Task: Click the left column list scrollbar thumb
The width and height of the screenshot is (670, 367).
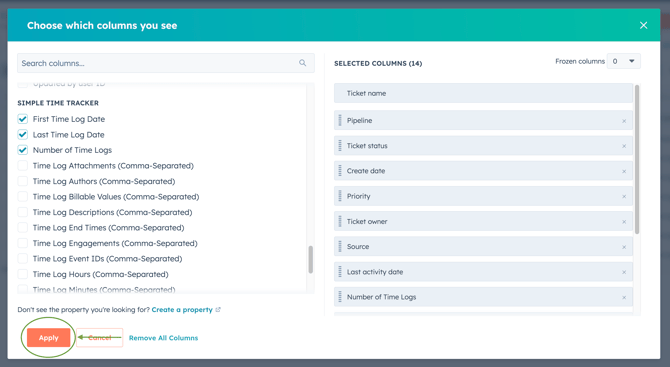Action: coord(311,259)
